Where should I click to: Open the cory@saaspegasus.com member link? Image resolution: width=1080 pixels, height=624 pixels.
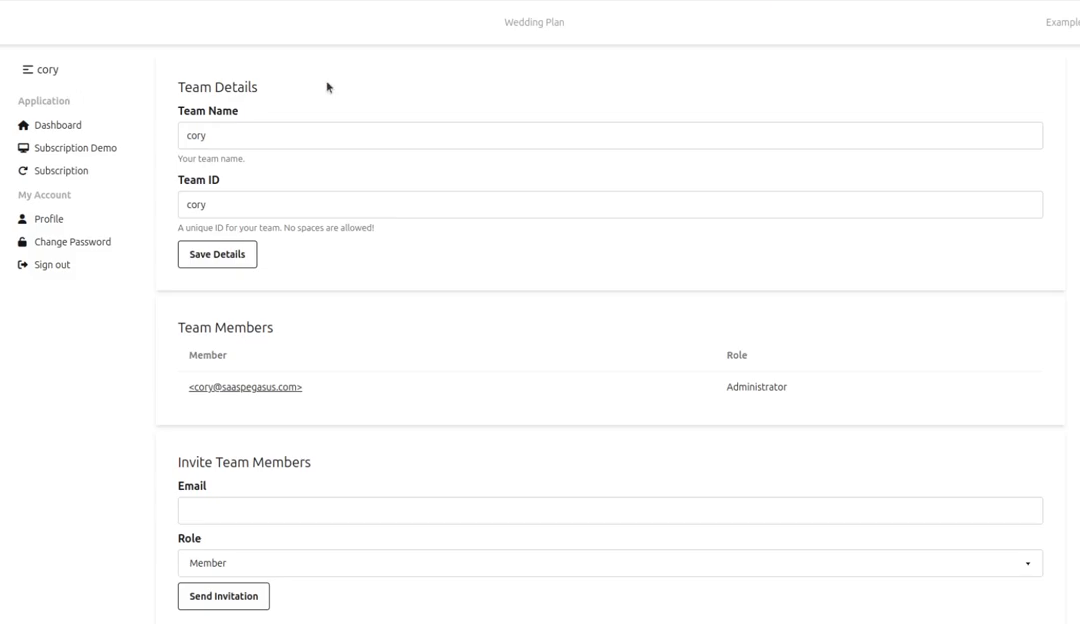click(x=245, y=387)
